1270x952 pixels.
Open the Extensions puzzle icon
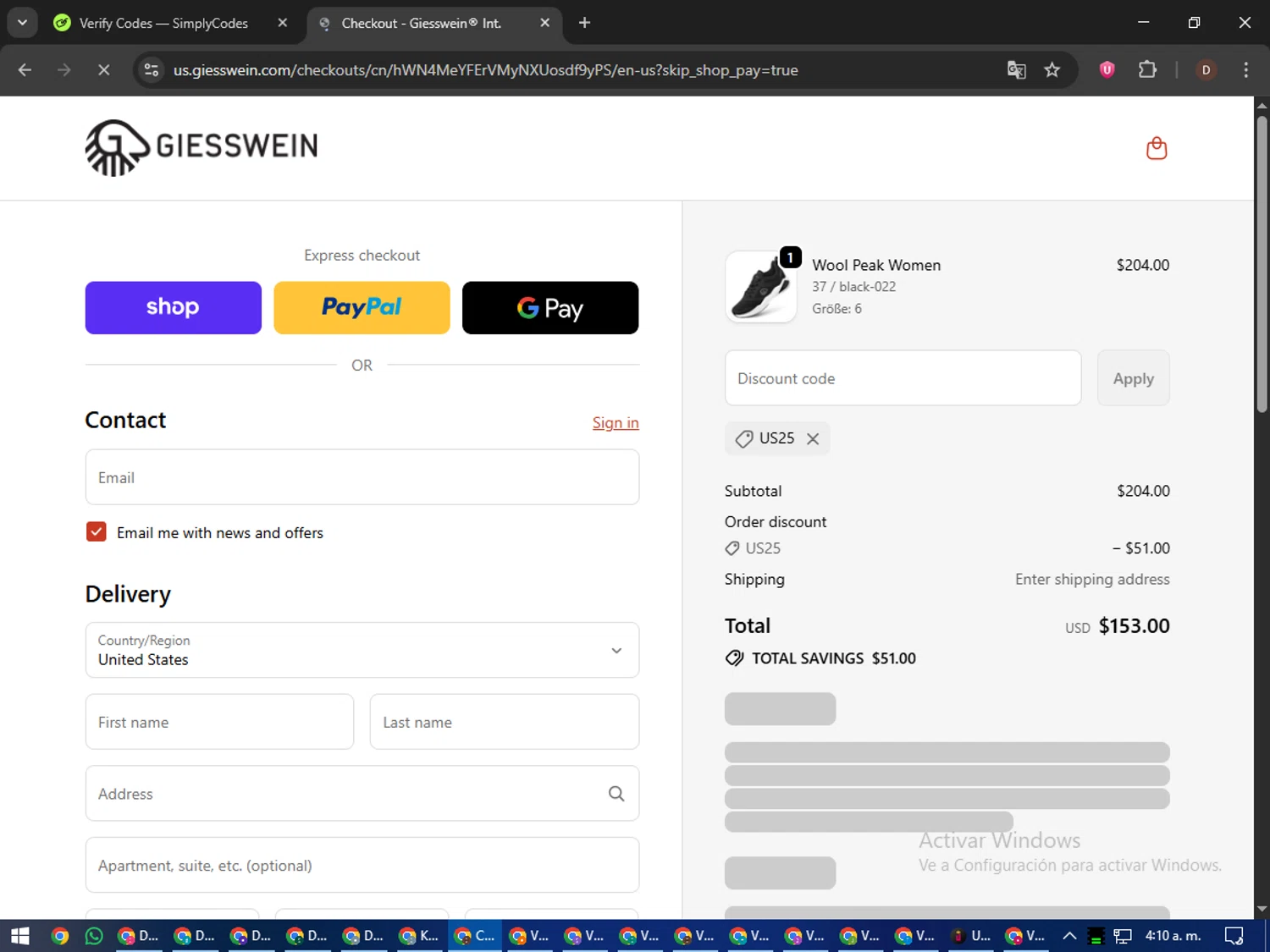pos(1147,69)
